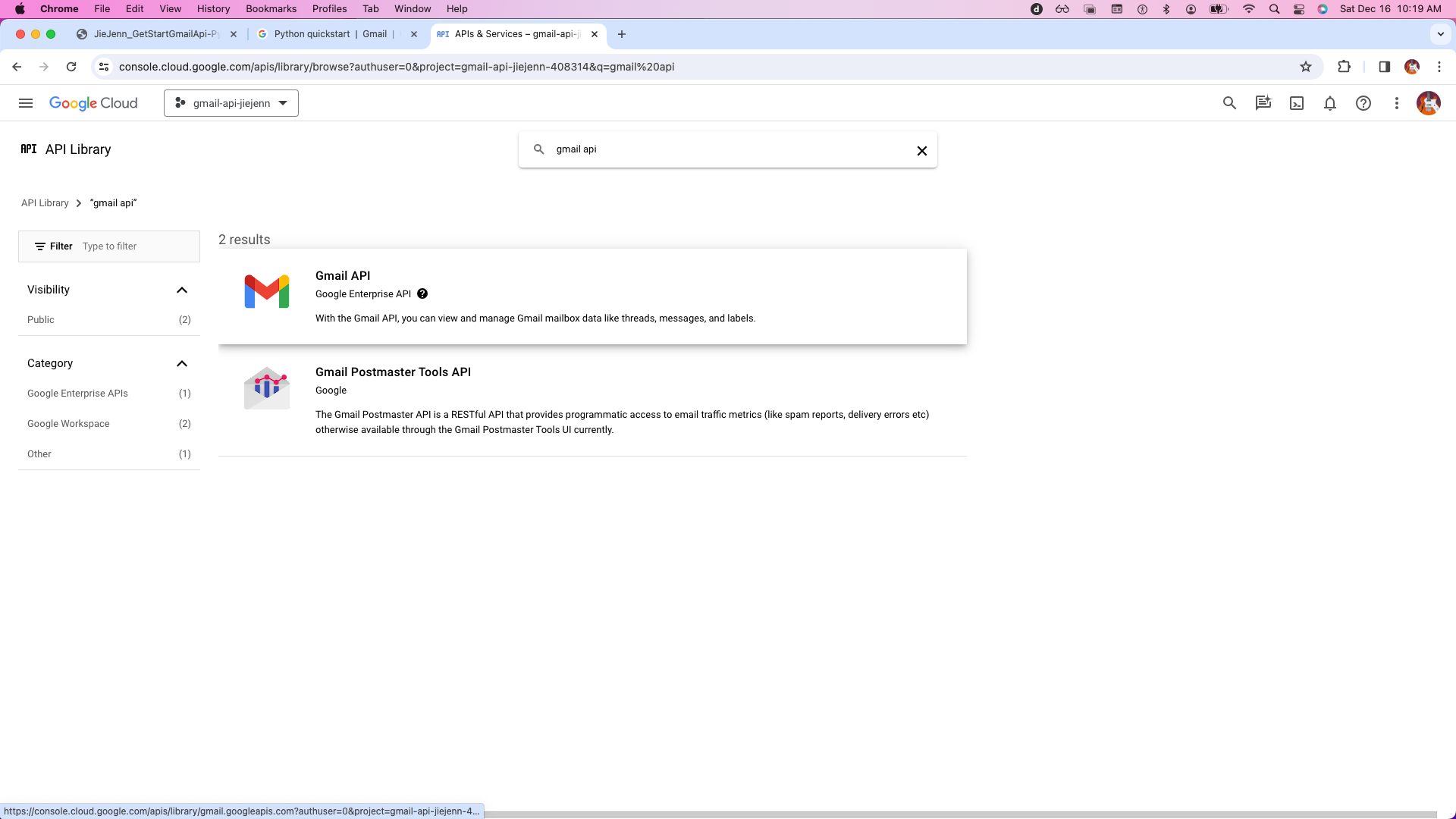Open macOS Spotlight search icon
The image size is (1456, 819).
1274,9
